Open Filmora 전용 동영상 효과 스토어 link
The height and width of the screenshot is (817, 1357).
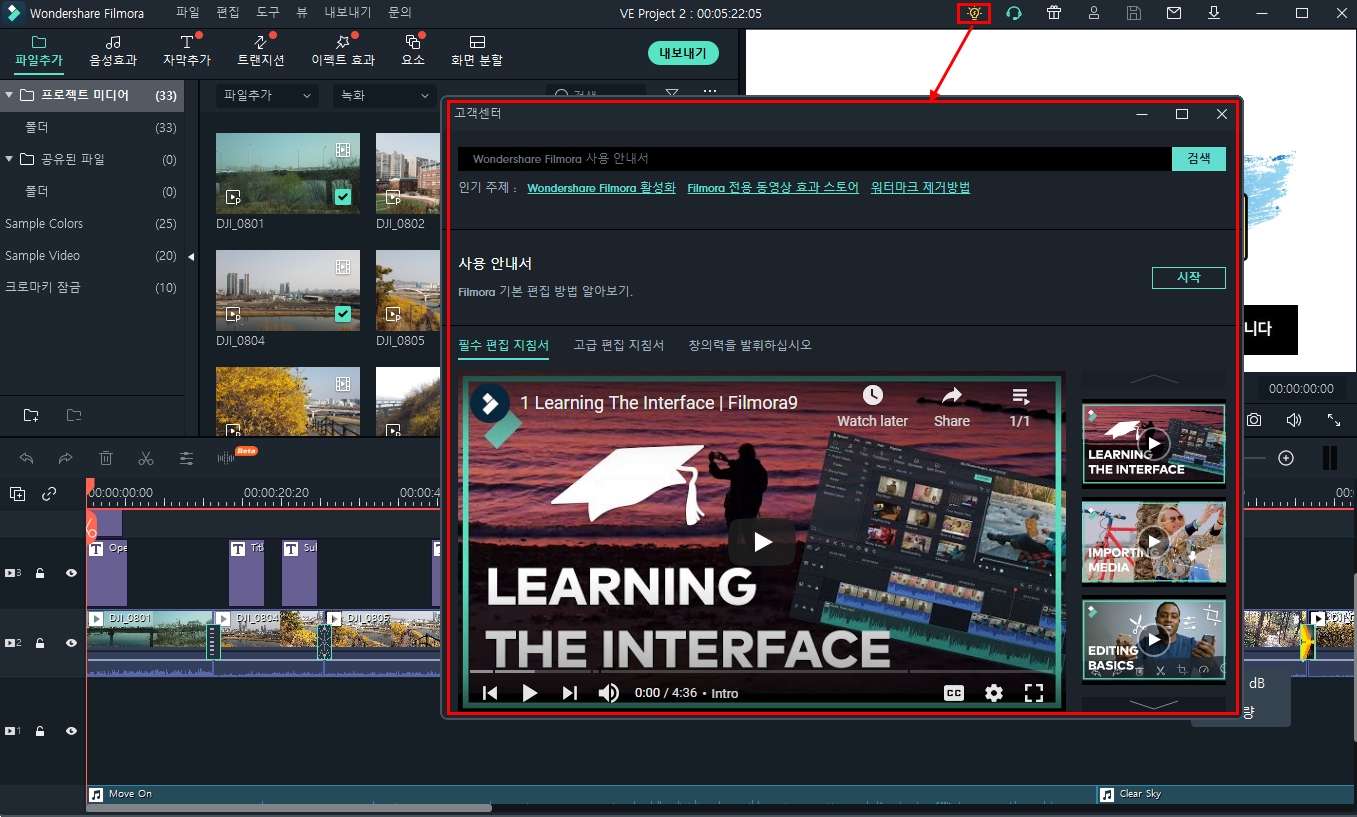click(773, 188)
